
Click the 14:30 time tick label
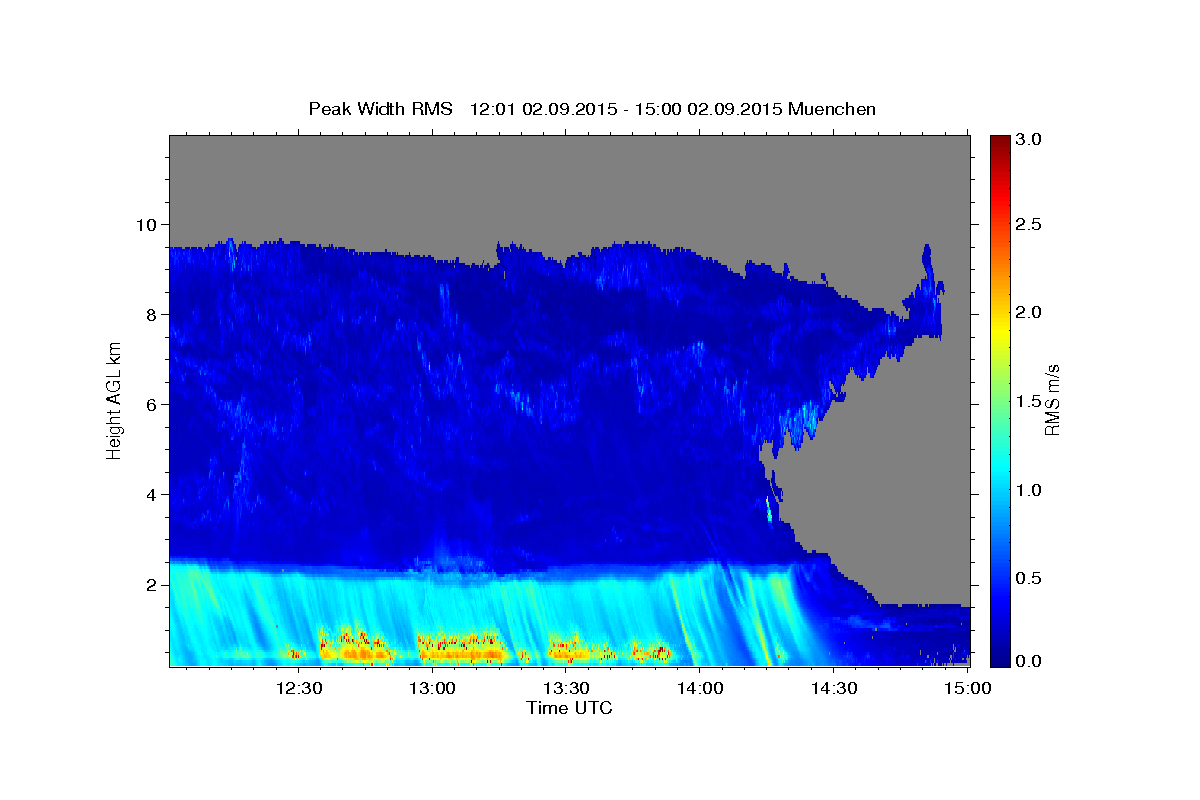[x=834, y=689]
